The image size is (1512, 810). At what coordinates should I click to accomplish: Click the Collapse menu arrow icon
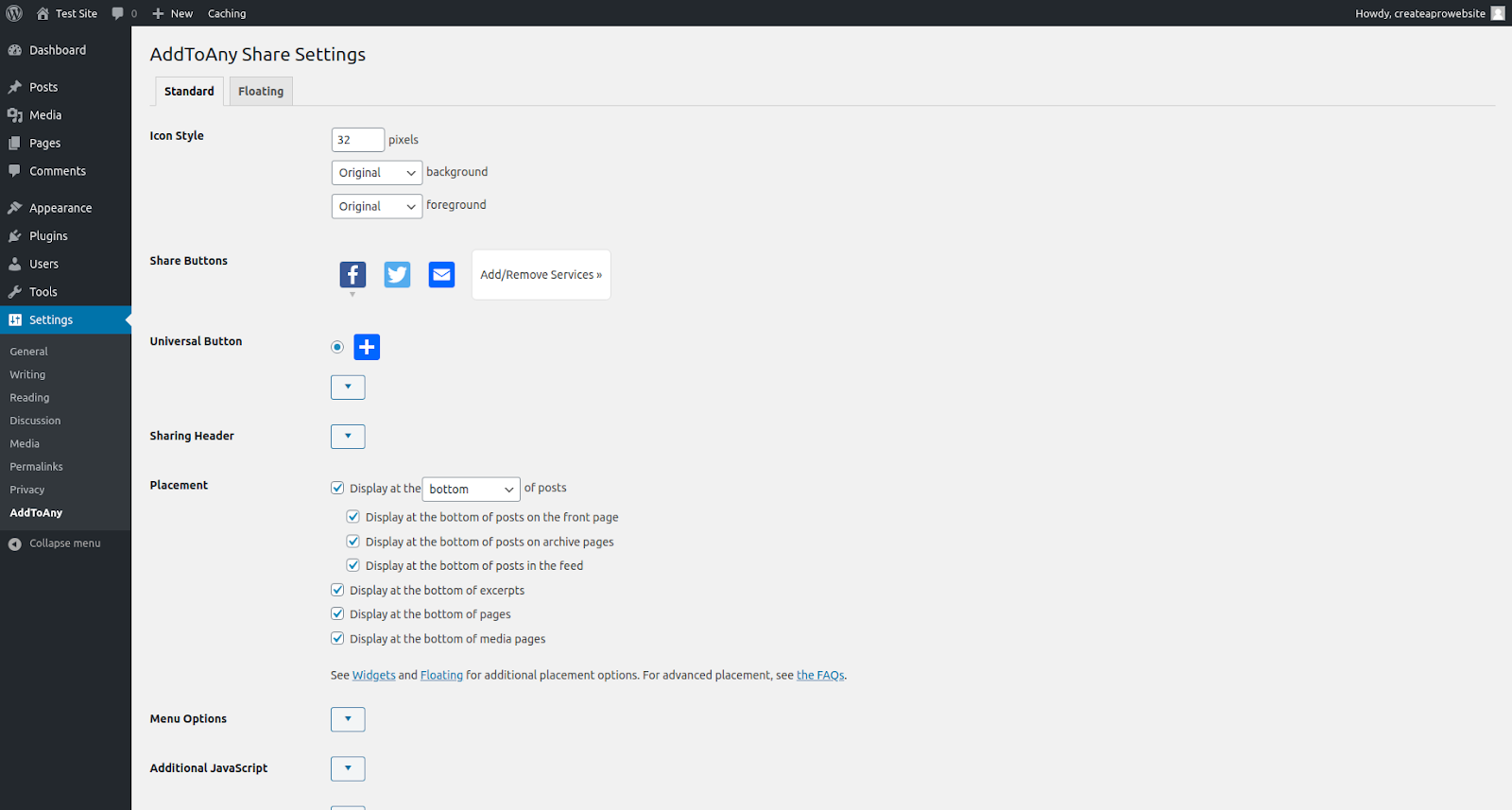click(15, 543)
